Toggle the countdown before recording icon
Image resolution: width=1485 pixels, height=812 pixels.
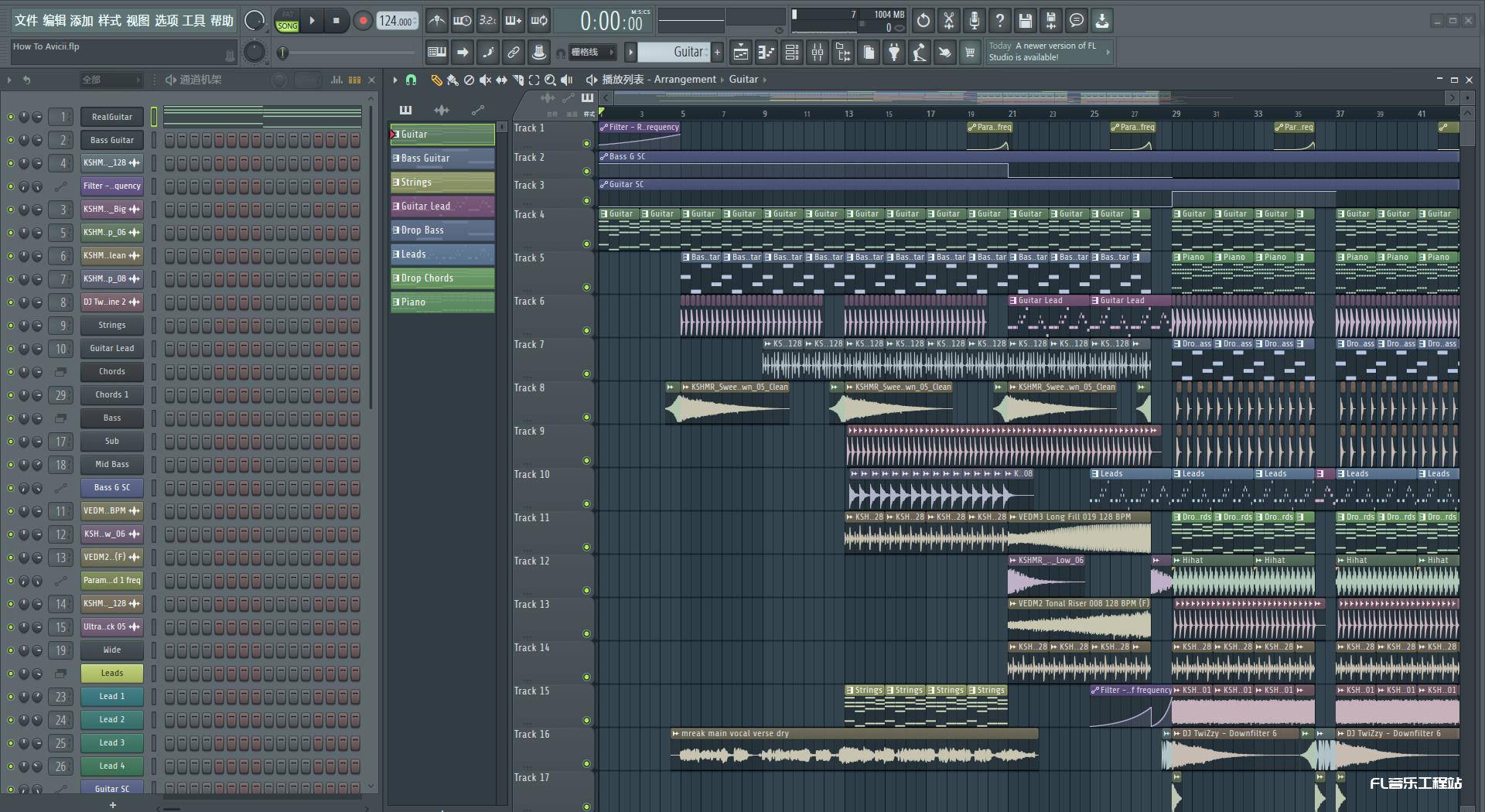487,21
